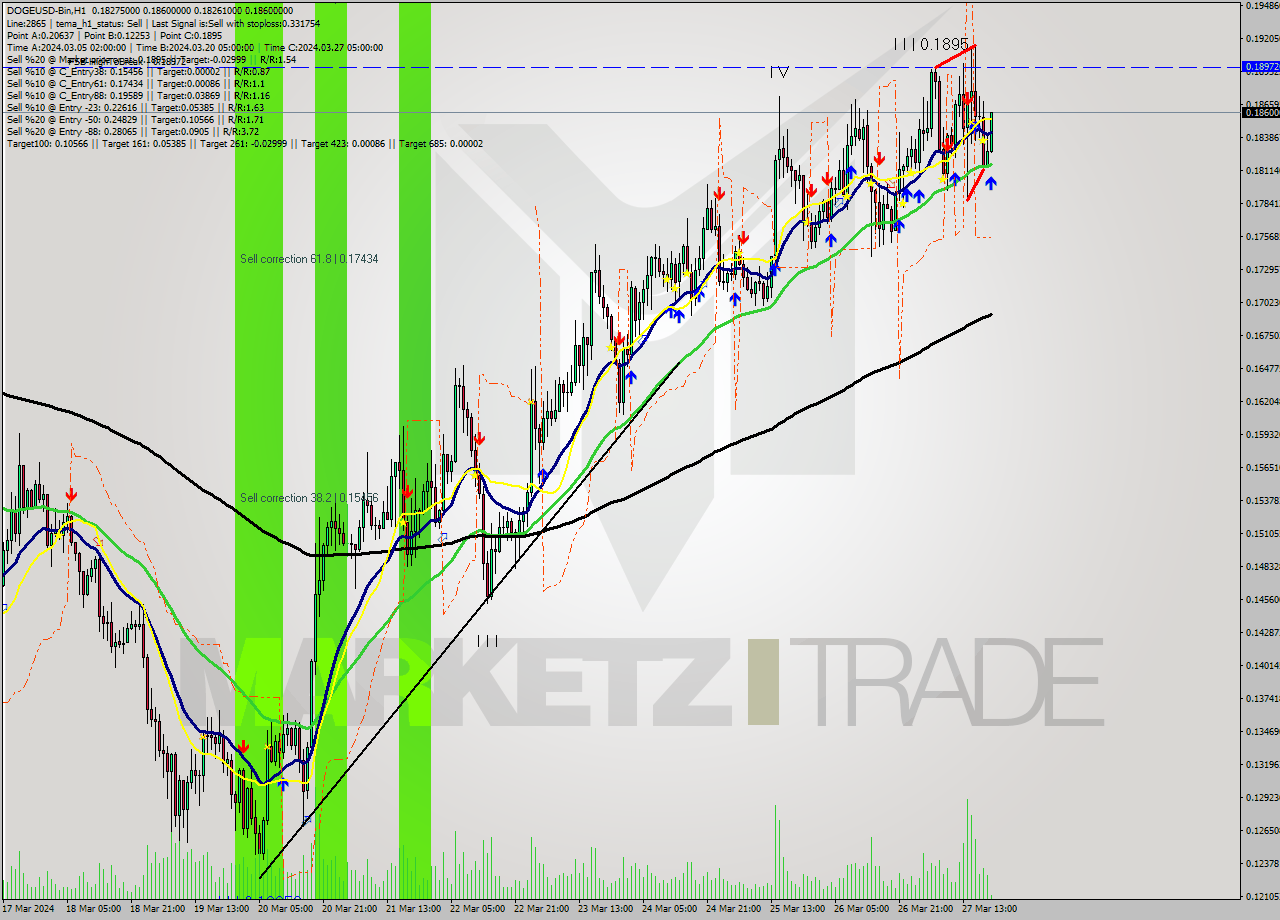Click the 0.1756 price axis label

1262,237
